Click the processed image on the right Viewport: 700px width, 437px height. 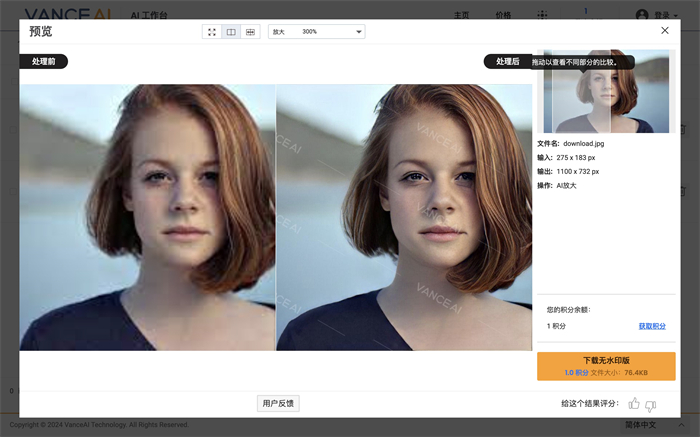pos(404,217)
